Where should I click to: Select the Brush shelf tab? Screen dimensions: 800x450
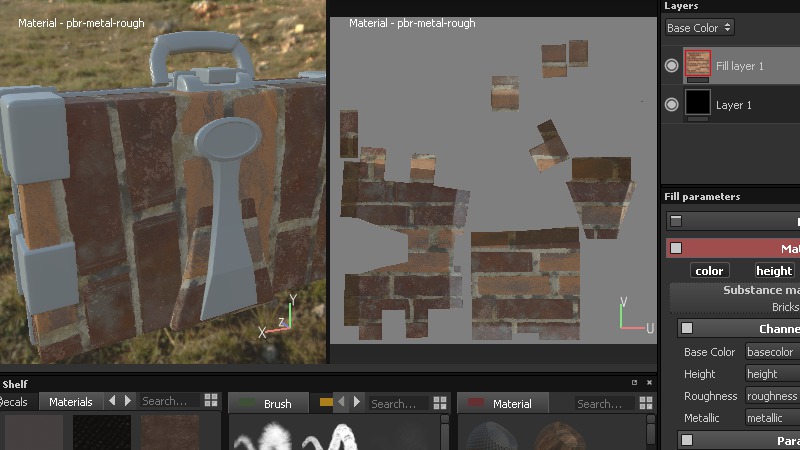coord(269,403)
